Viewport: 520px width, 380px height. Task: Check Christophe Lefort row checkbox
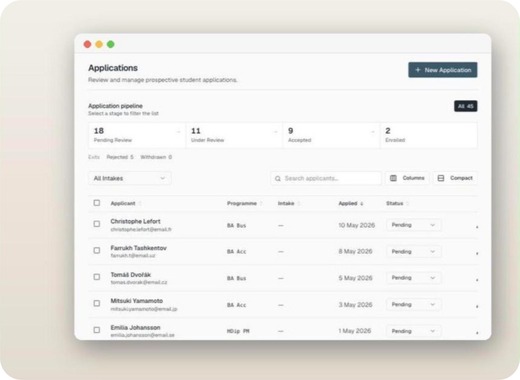point(97,224)
